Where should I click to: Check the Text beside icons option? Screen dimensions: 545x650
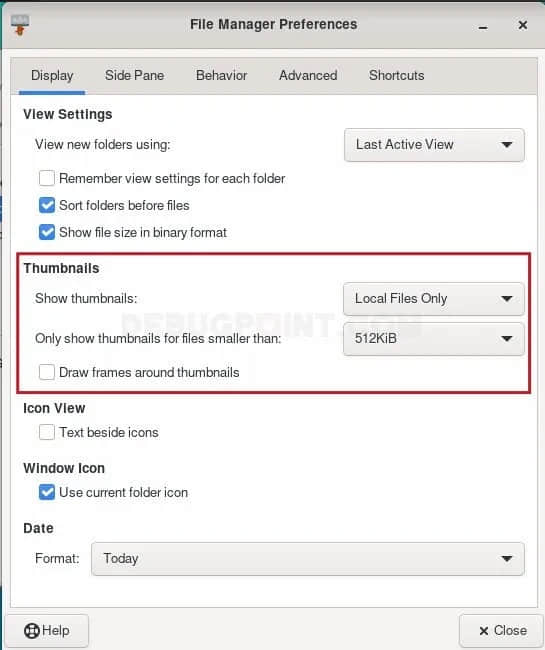point(46,432)
